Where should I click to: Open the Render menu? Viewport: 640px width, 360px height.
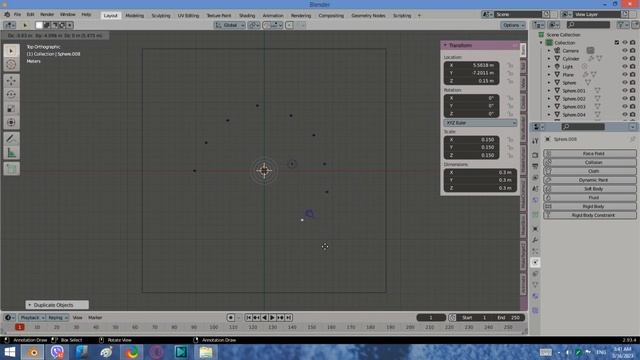pos(47,15)
